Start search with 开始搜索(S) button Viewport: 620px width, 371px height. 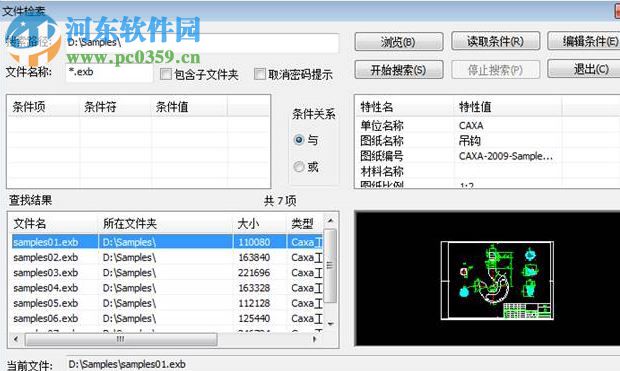[x=399, y=70]
